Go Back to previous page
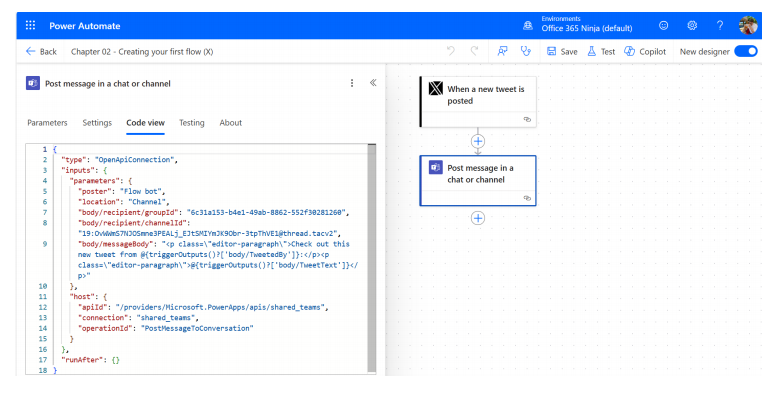The height and width of the screenshot is (397, 784). [41, 52]
